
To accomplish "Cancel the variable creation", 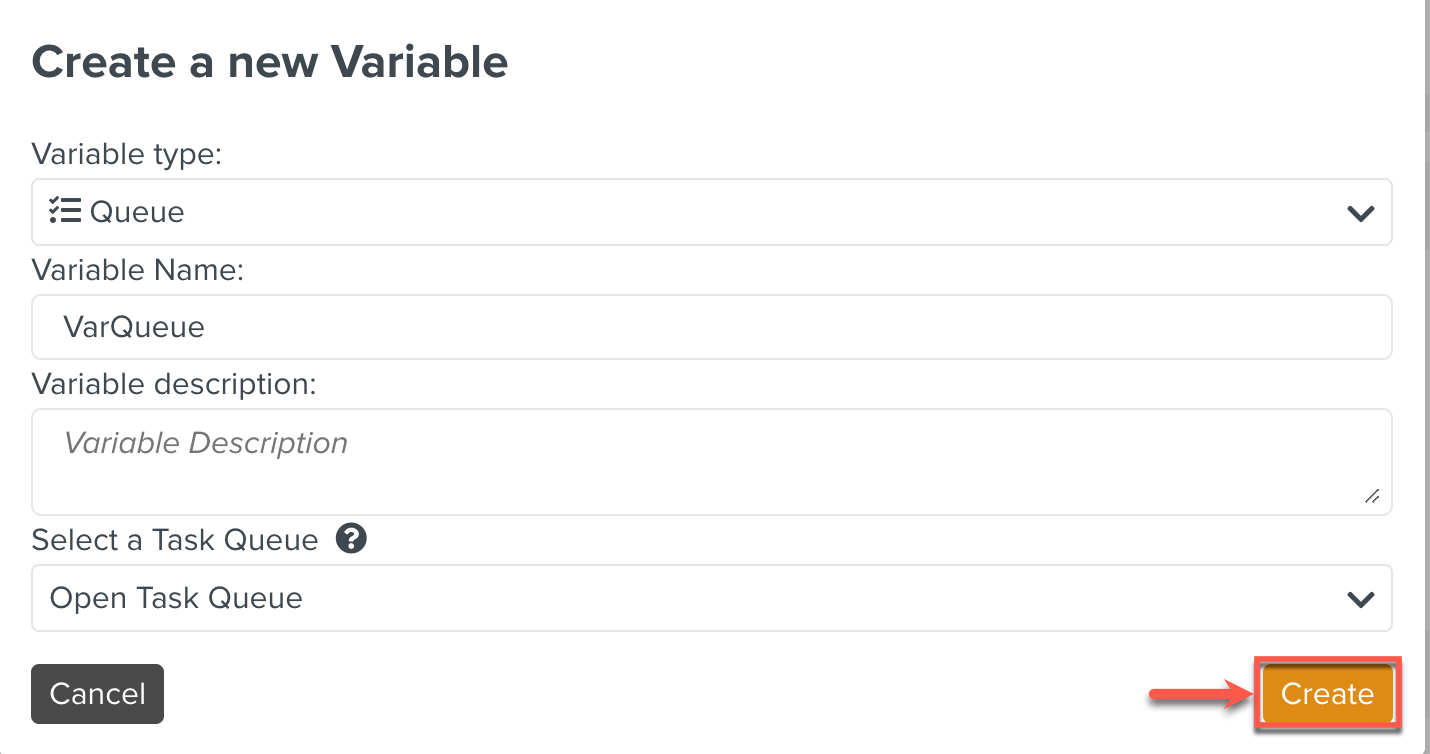I will point(97,693).
